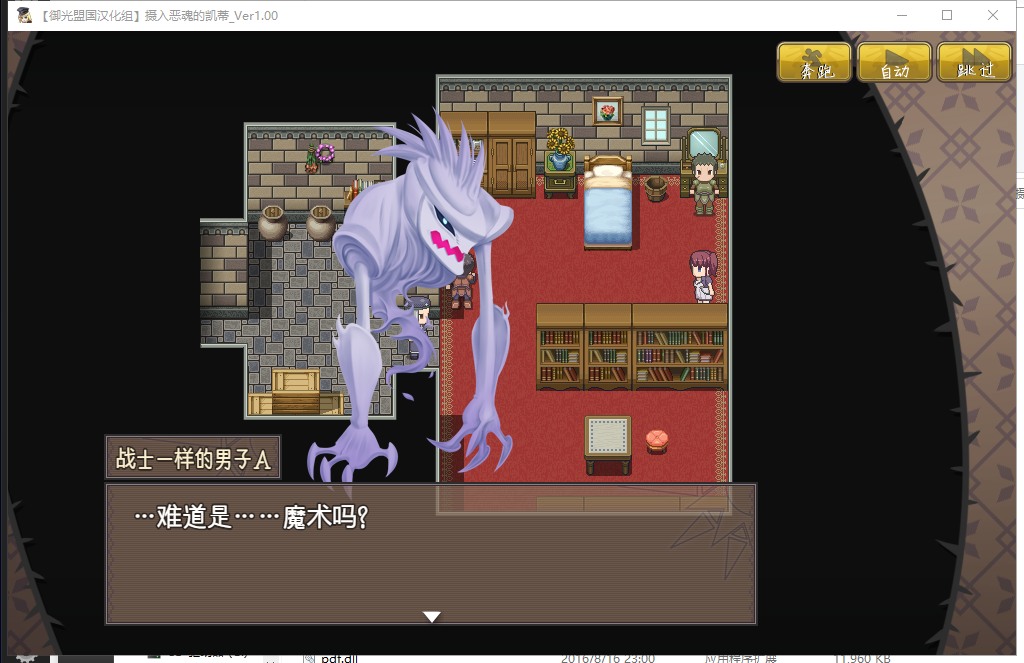Click the small table near the stool

(x=608, y=444)
